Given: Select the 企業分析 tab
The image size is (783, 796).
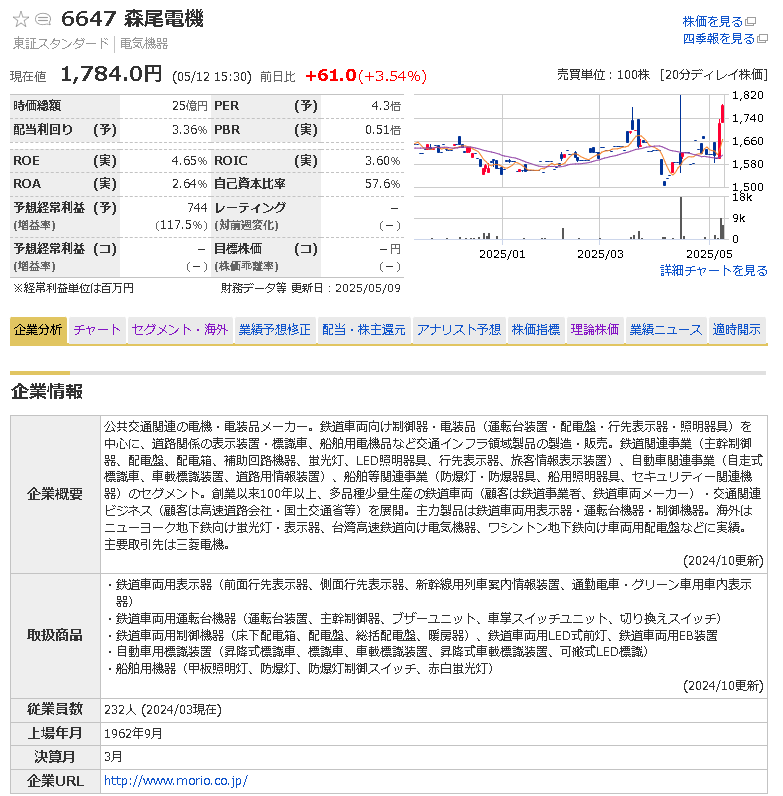Looking at the screenshot, I should pyautogui.click(x=38, y=329).
